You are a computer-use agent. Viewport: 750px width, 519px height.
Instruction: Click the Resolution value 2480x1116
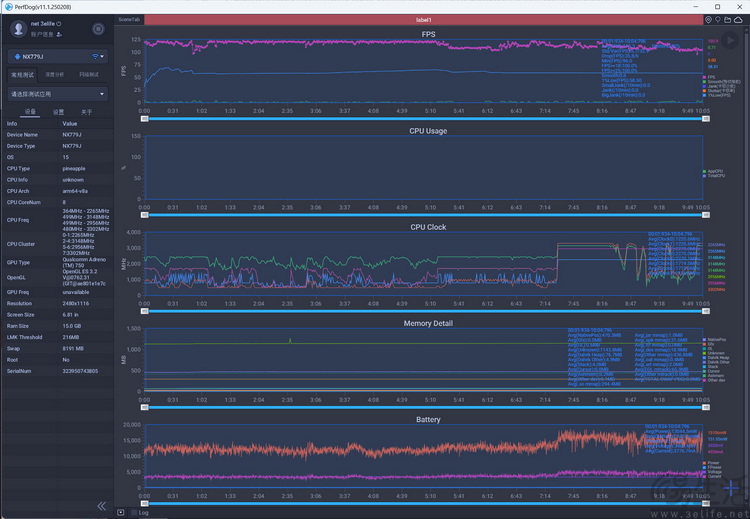pos(76,304)
